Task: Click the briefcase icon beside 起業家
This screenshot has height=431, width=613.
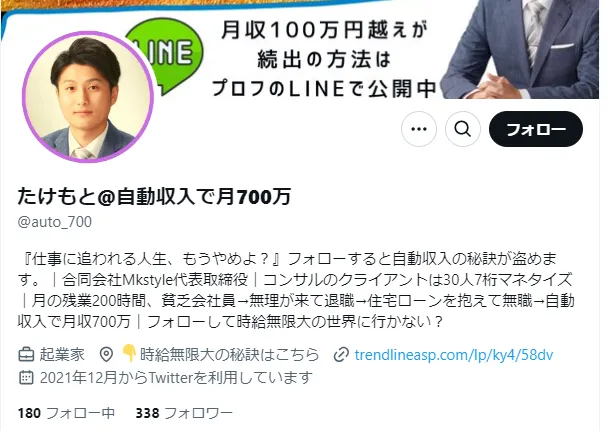Action: point(26,355)
